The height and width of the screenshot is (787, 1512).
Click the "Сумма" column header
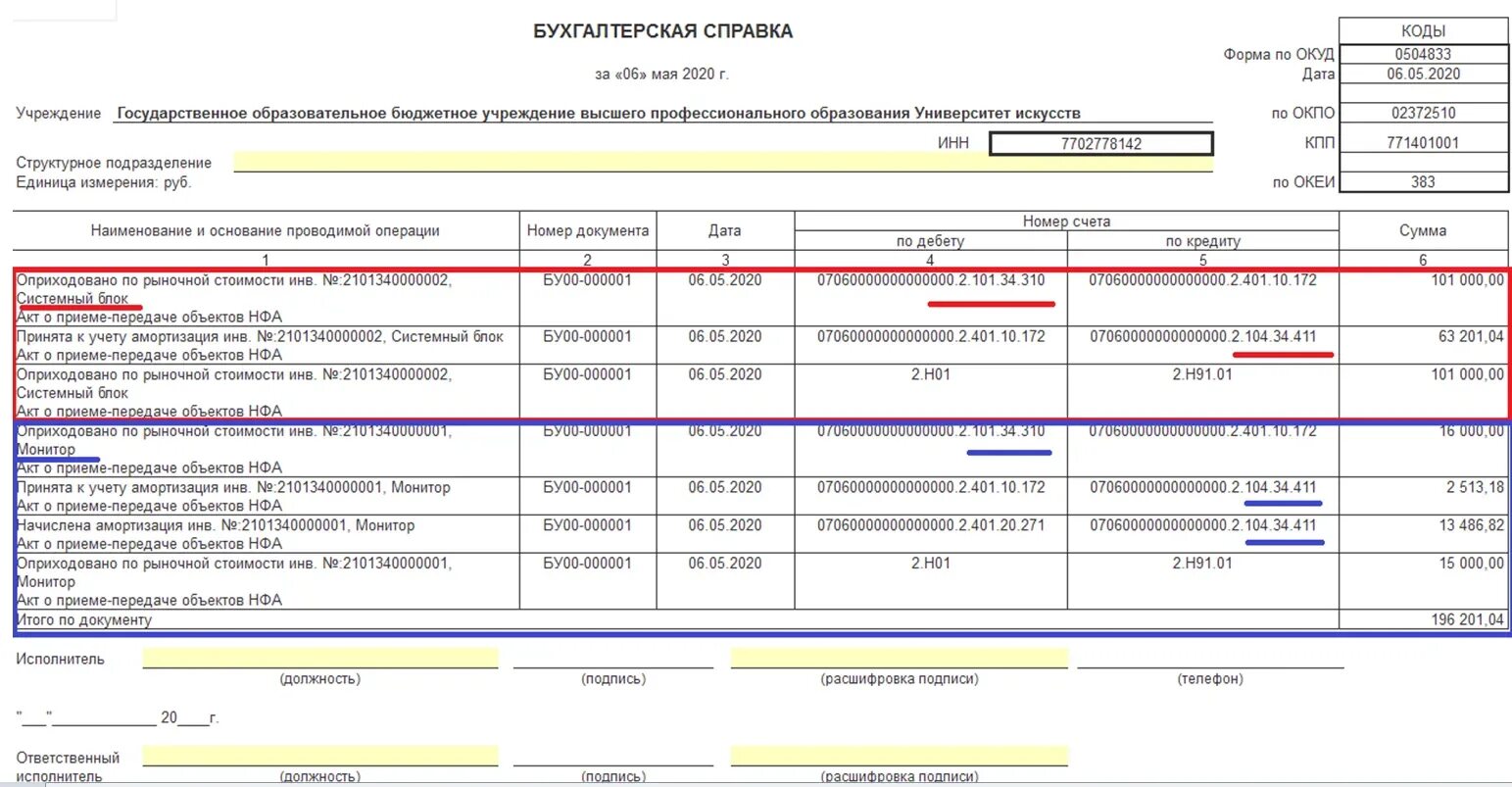coord(1423,231)
